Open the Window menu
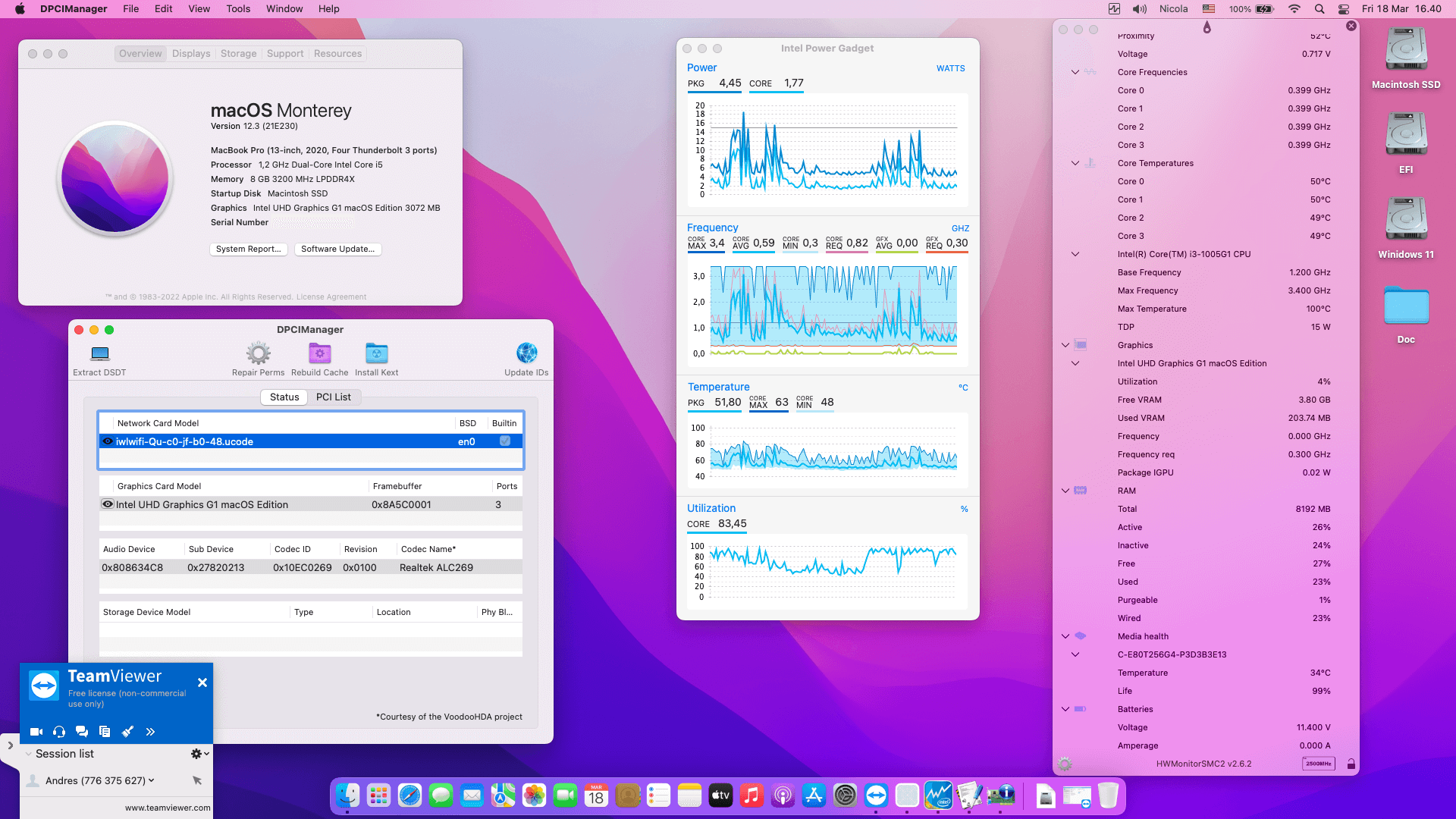Viewport: 1456px width, 819px height. (284, 9)
